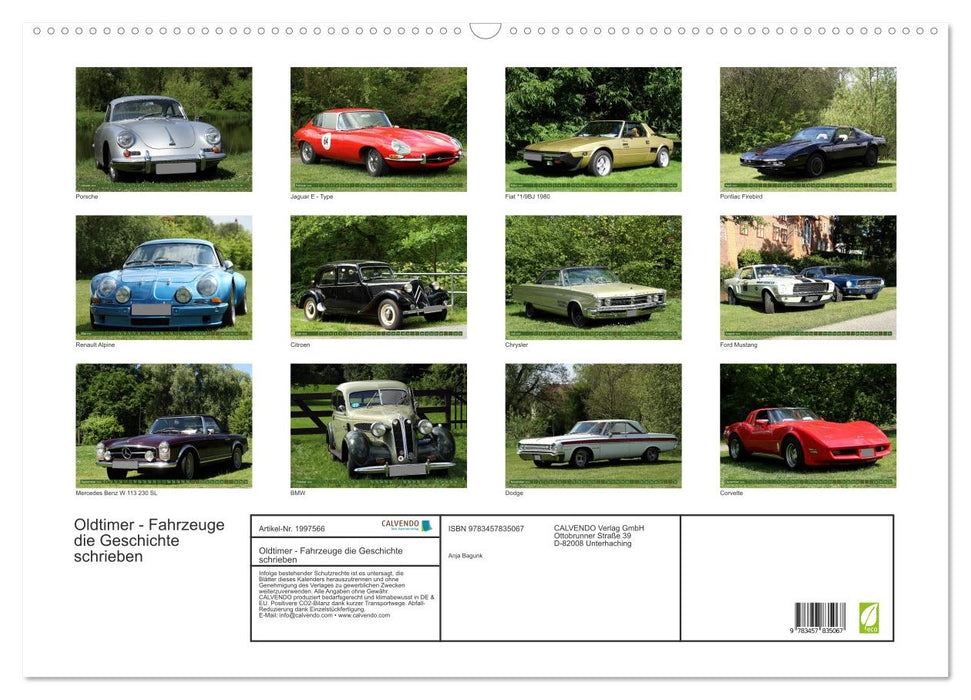Click the Pontiac Firebird picture

pyautogui.click(x=809, y=128)
